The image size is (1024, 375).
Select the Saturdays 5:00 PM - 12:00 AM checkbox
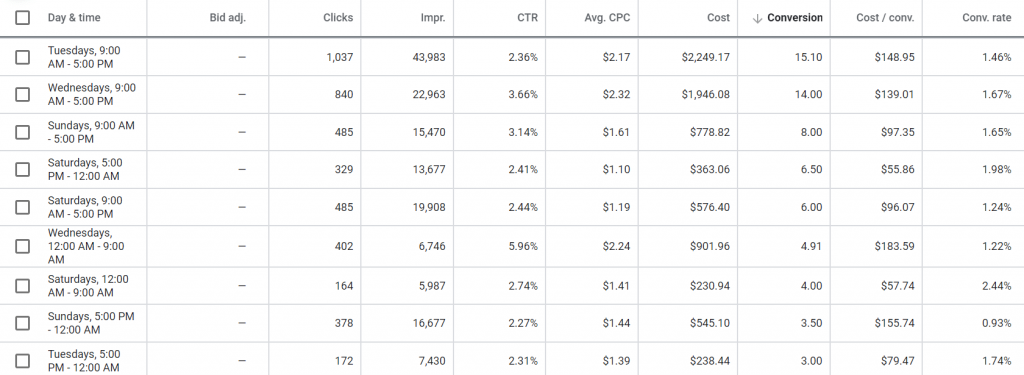[x=22, y=169]
